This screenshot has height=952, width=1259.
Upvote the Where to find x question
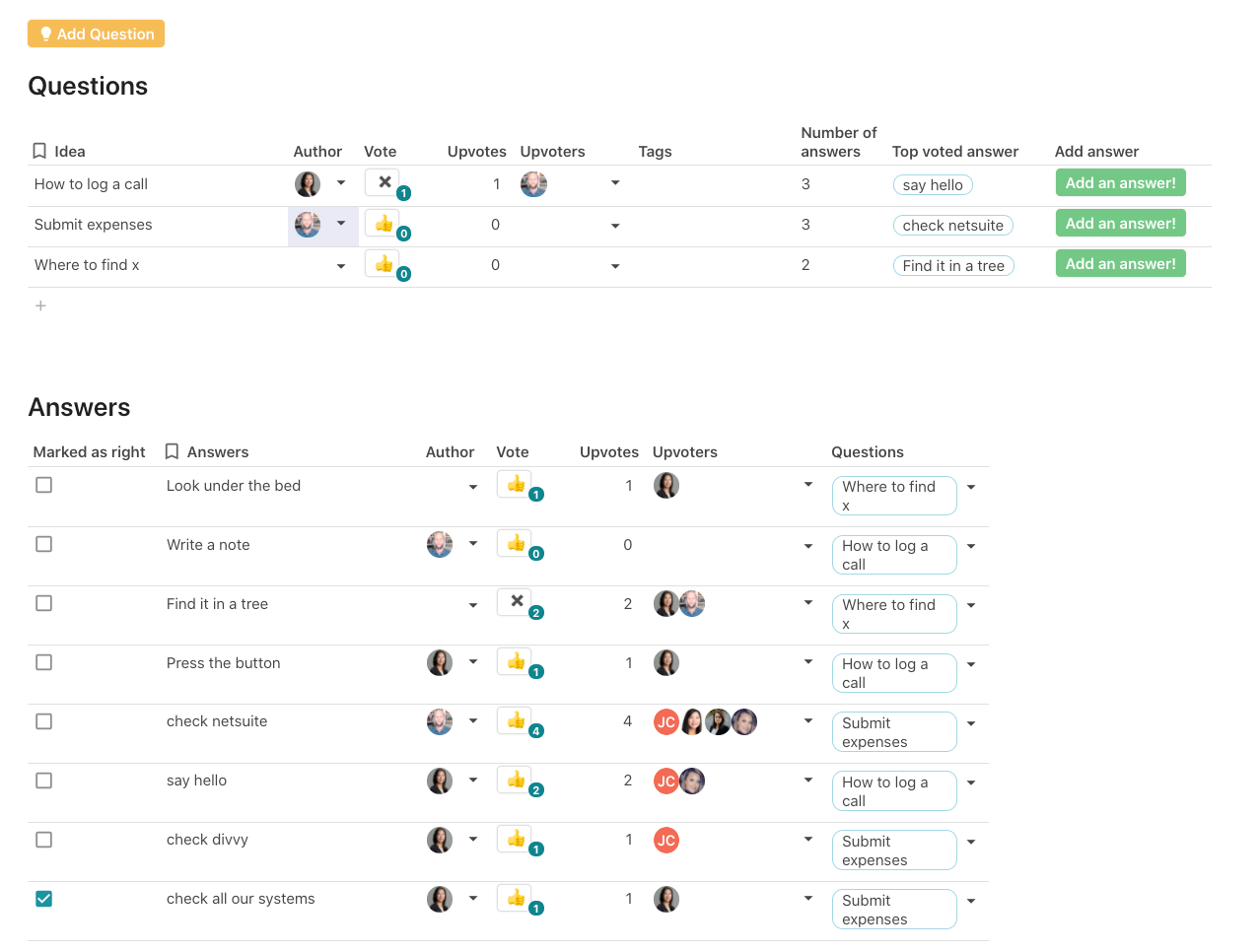point(384,264)
